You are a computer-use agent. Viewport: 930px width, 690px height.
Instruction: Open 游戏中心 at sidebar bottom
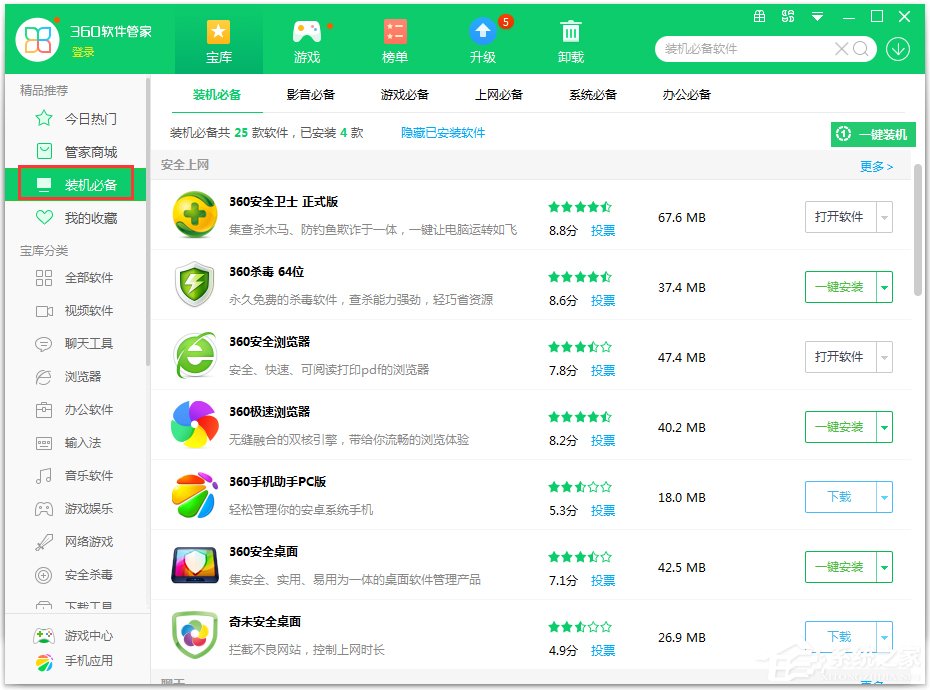74,635
